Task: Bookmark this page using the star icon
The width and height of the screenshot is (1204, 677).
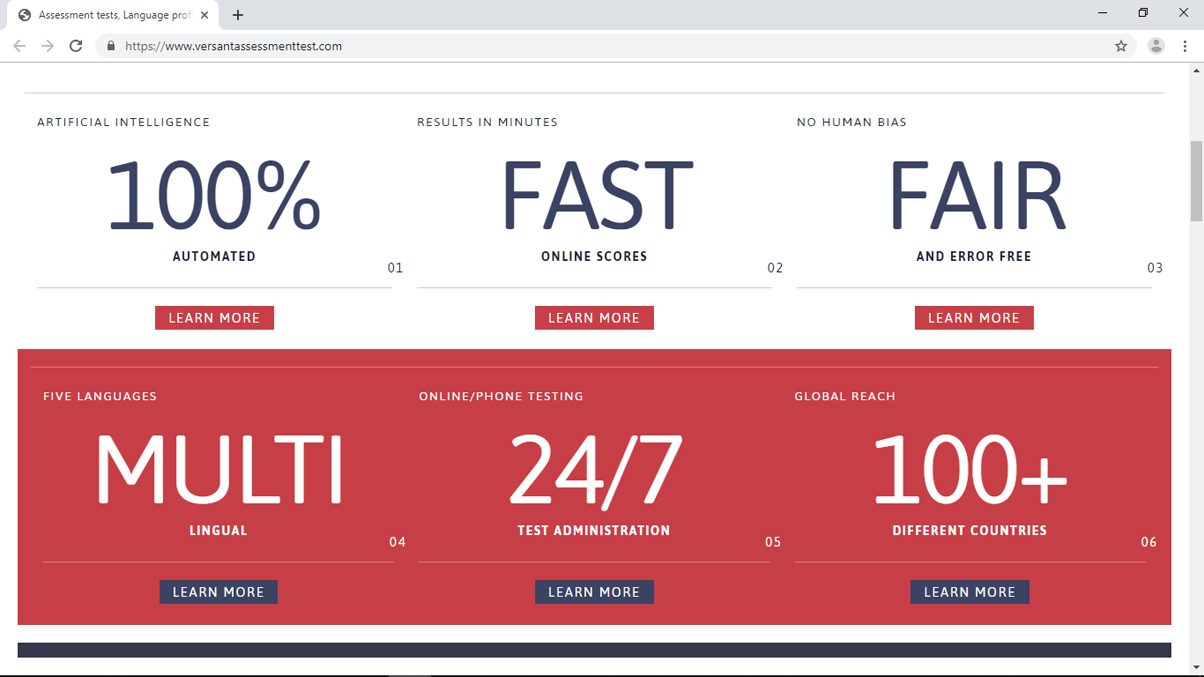Action: 1120,46
